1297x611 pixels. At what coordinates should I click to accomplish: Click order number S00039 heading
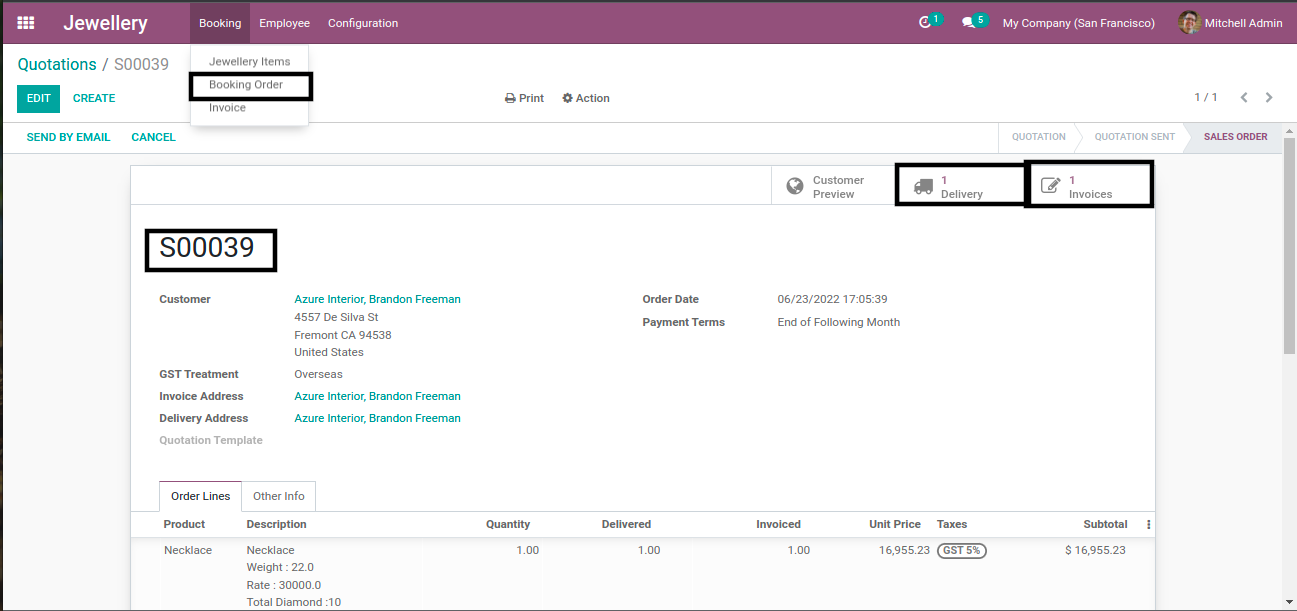[207, 248]
